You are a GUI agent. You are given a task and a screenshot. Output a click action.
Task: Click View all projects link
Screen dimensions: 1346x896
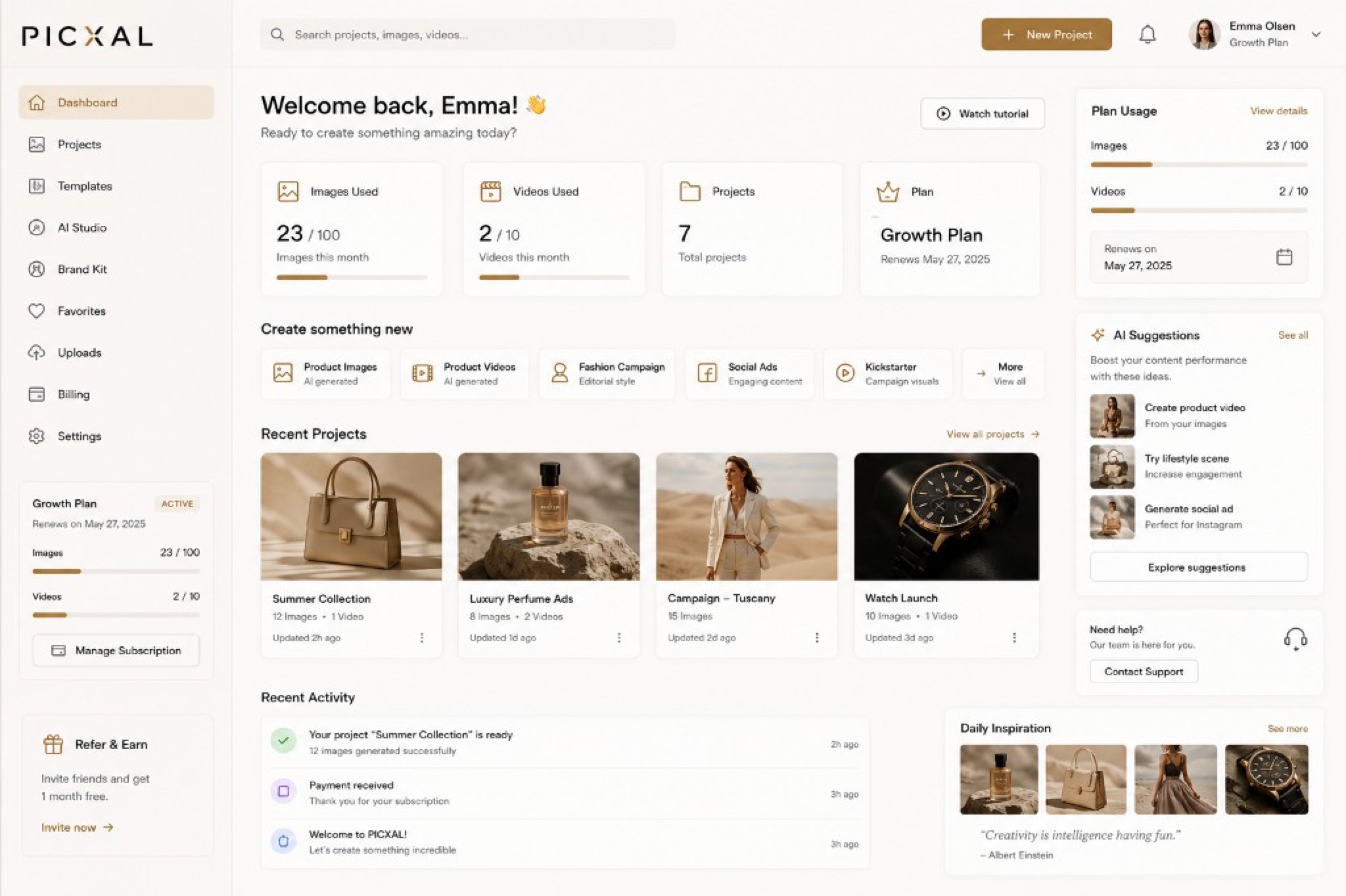pos(992,434)
